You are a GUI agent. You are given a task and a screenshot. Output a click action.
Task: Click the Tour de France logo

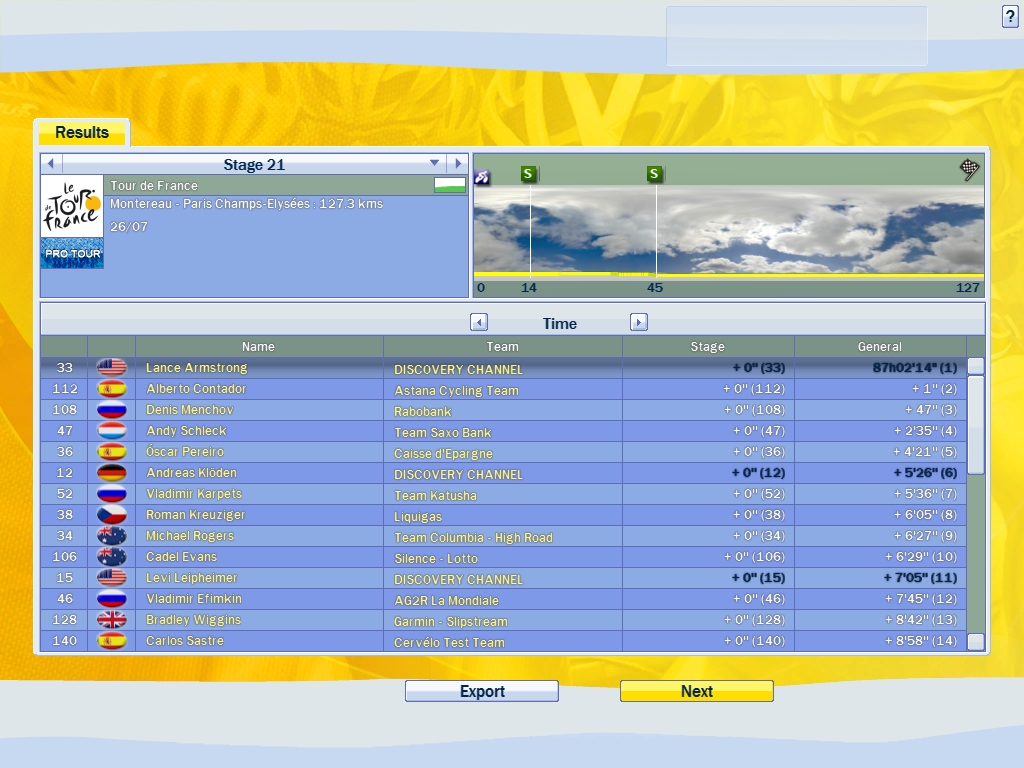tap(72, 207)
